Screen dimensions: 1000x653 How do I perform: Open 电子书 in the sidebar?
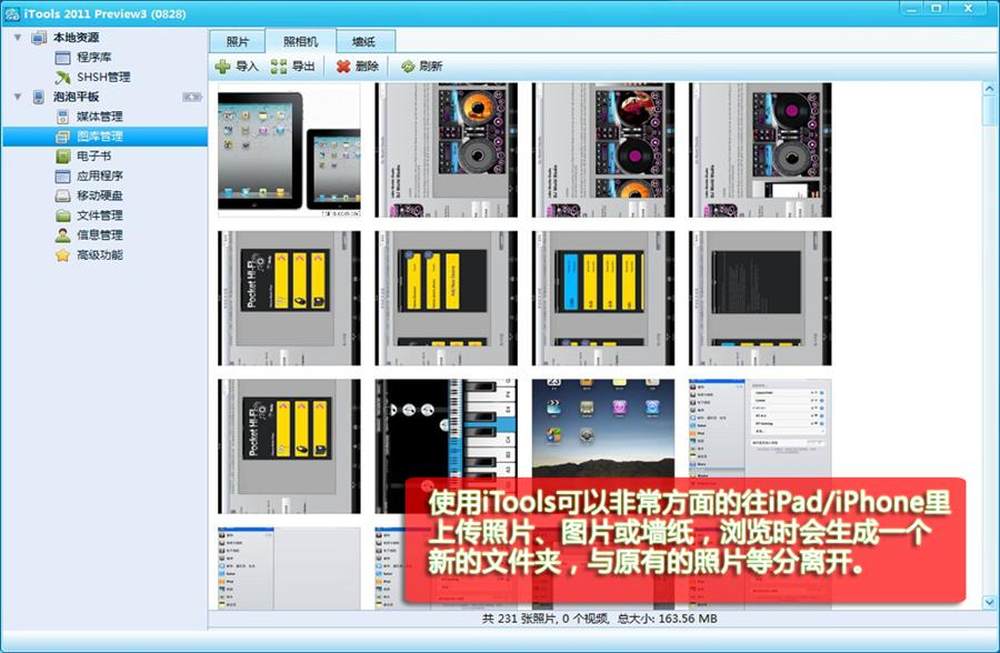94,156
